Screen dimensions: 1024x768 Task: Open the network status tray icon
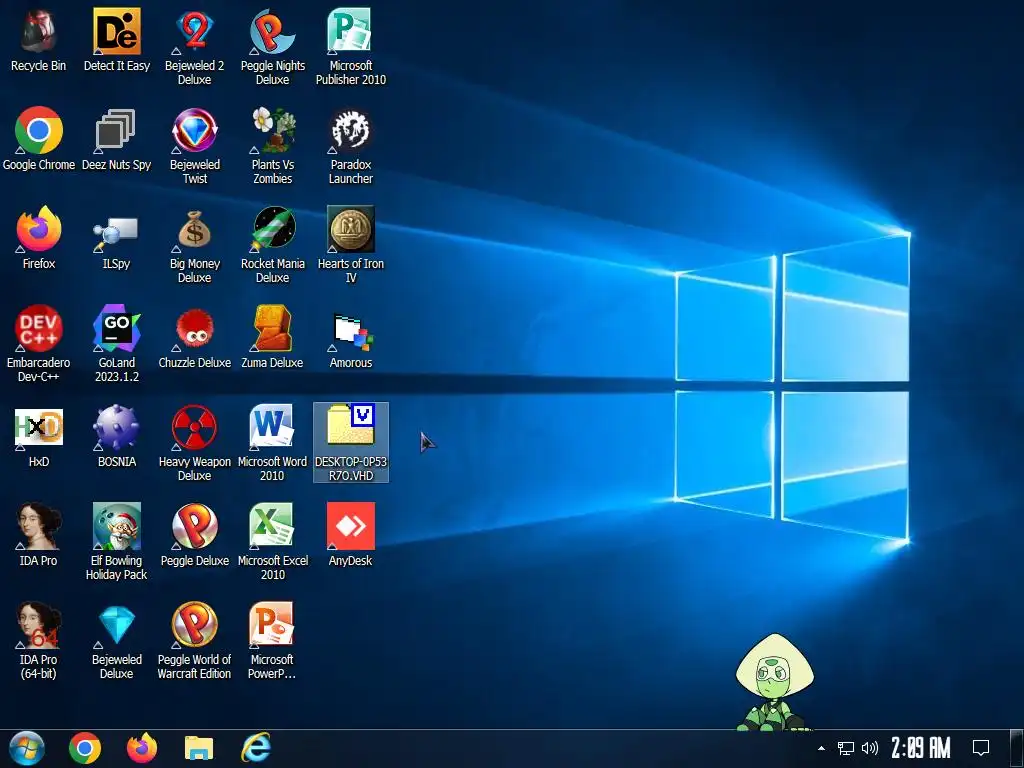click(846, 748)
